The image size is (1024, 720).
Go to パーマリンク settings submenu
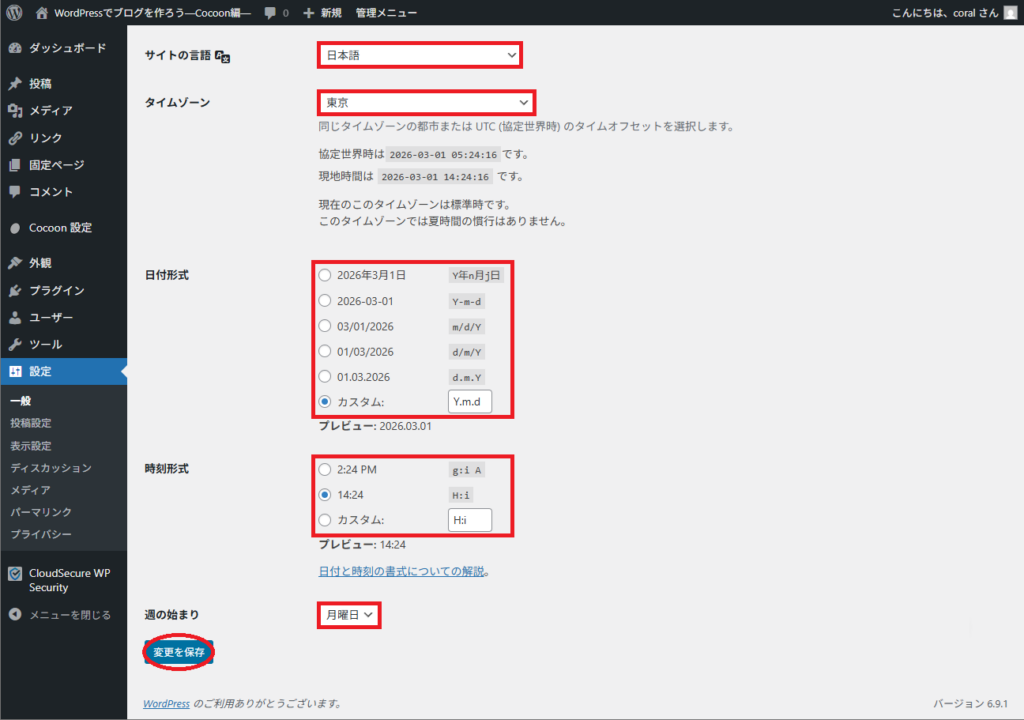pyautogui.click(x=40, y=512)
